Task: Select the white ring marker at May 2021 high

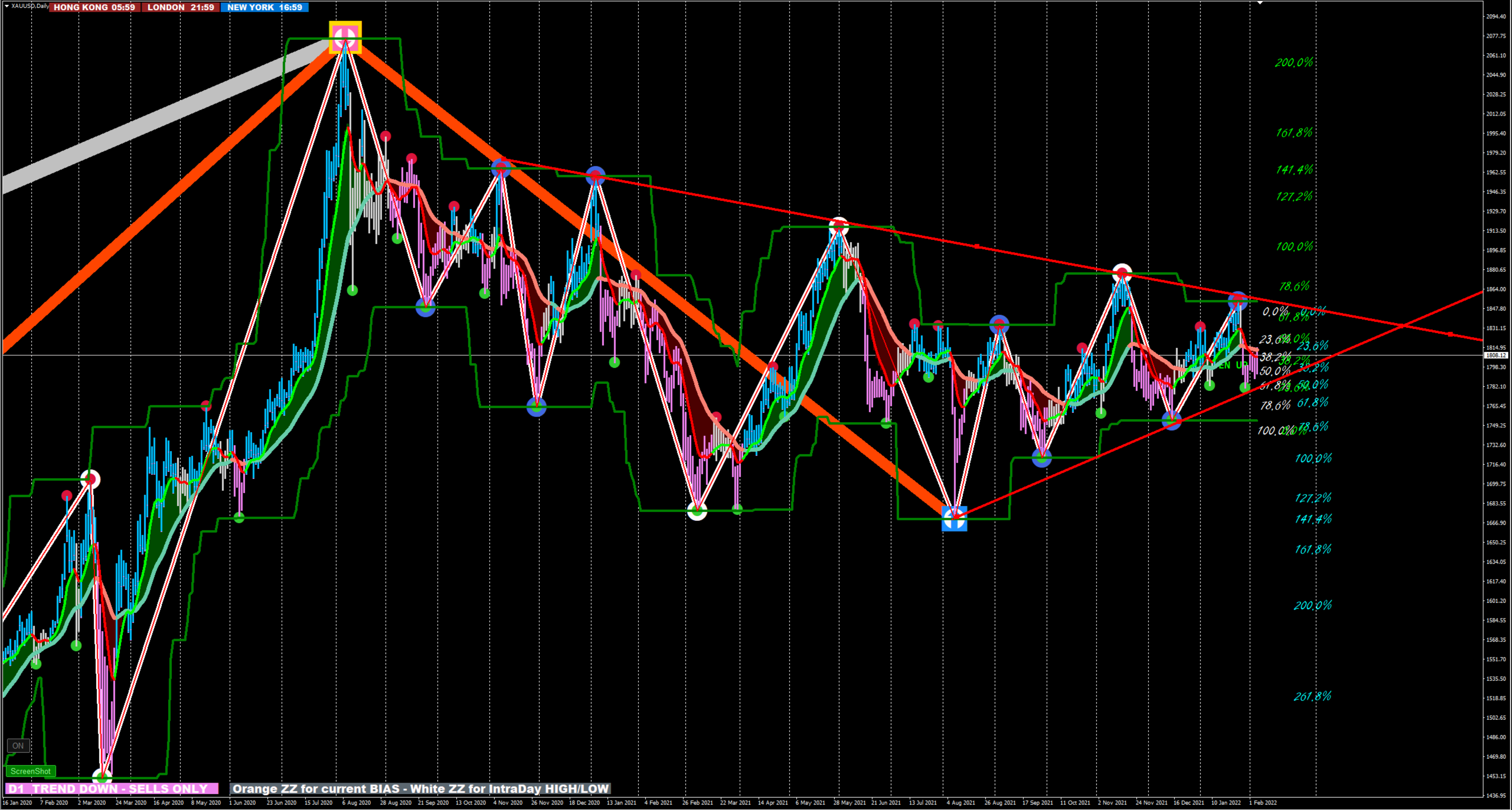Action: [839, 225]
